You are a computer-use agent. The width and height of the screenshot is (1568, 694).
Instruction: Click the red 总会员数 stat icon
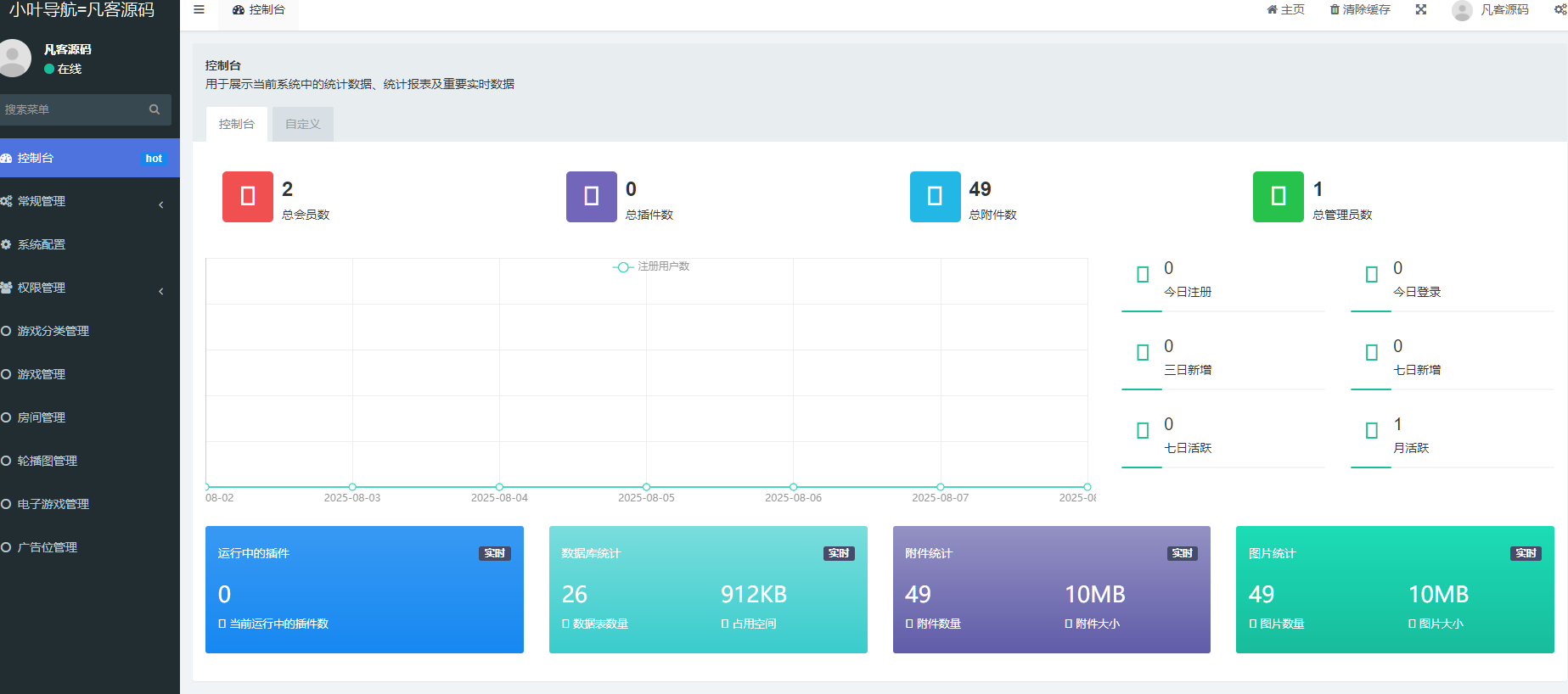(x=248, y=197)
